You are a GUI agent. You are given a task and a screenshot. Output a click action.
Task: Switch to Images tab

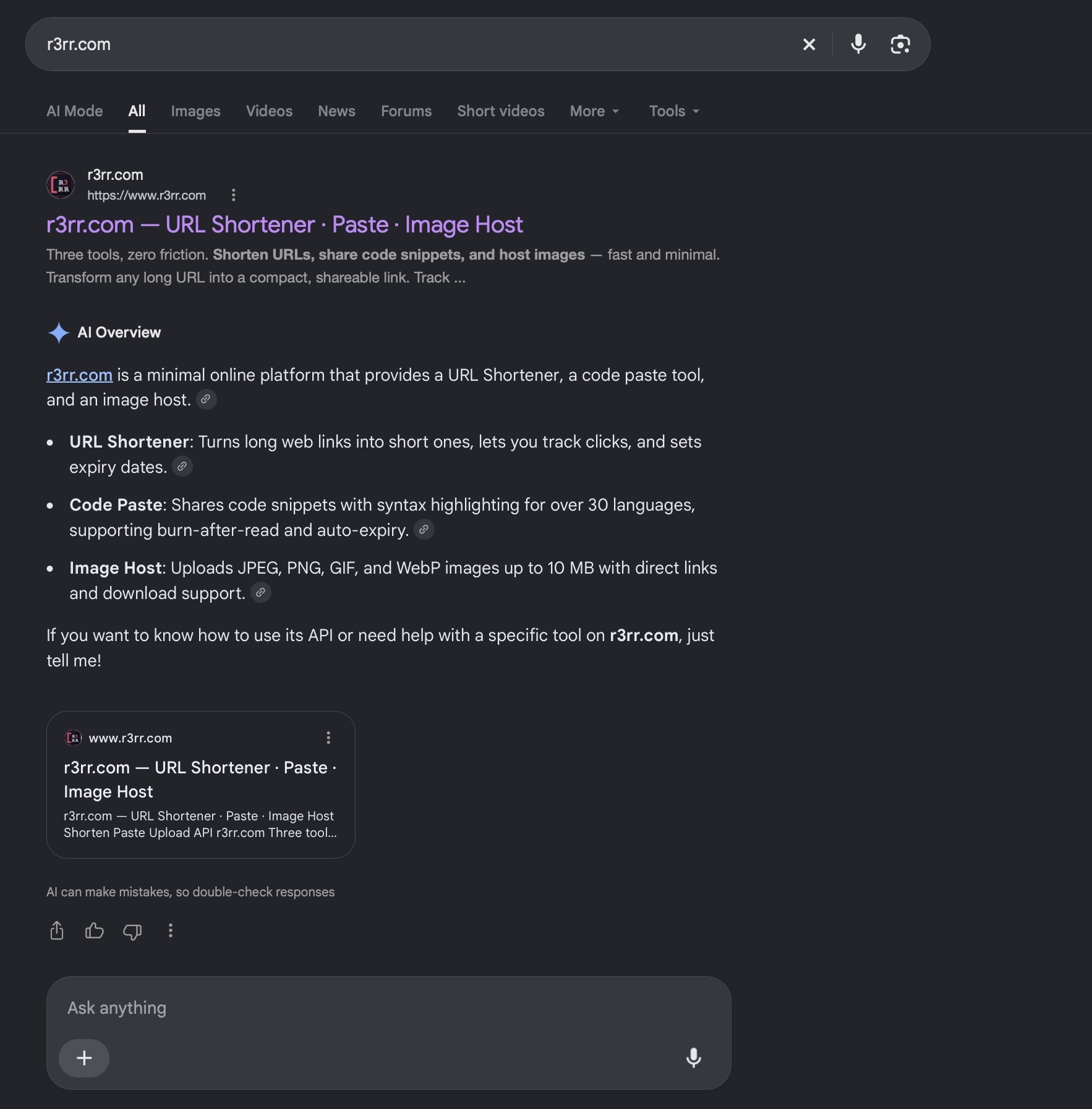195,111
